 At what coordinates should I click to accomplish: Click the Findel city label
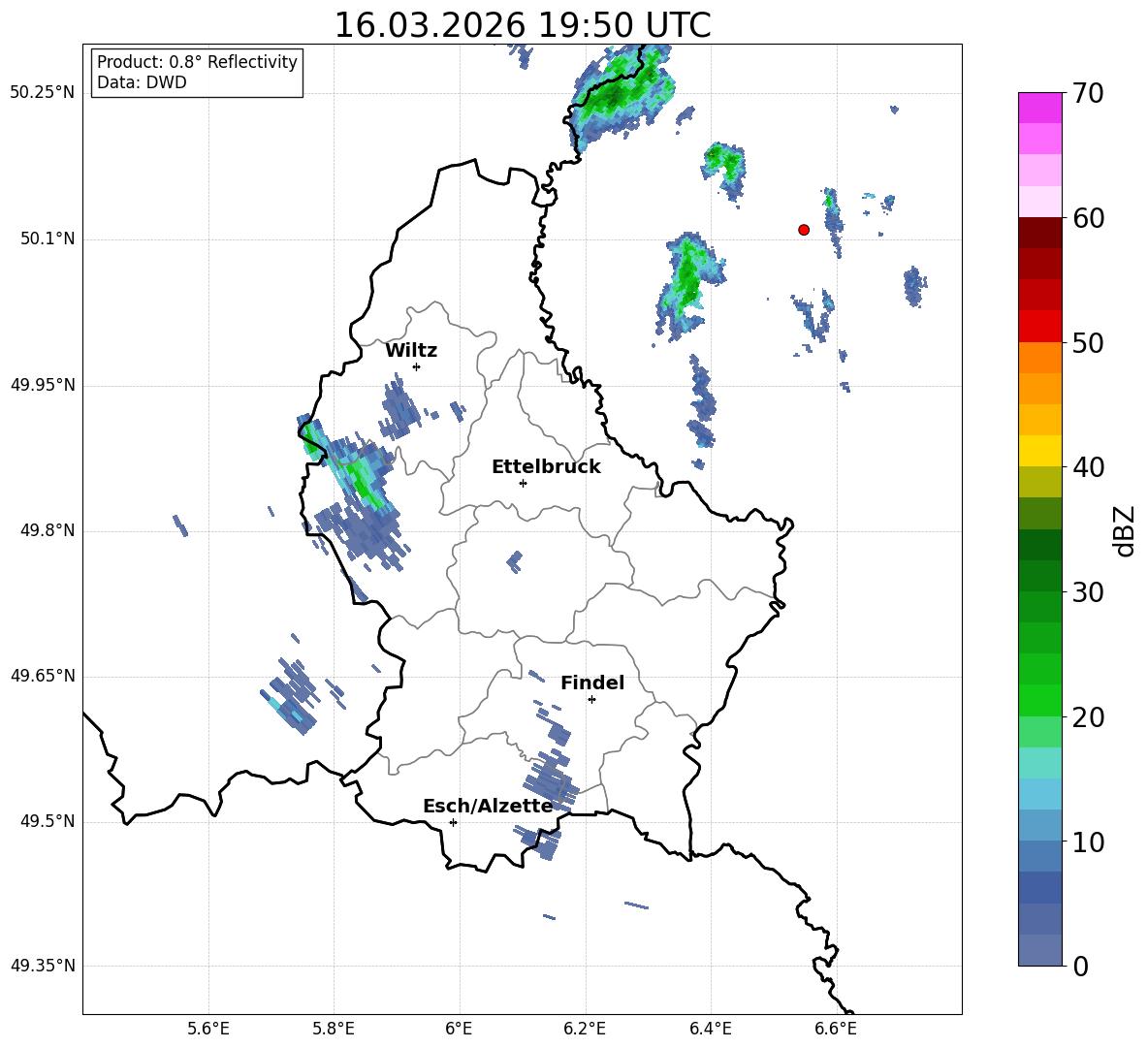592,683
